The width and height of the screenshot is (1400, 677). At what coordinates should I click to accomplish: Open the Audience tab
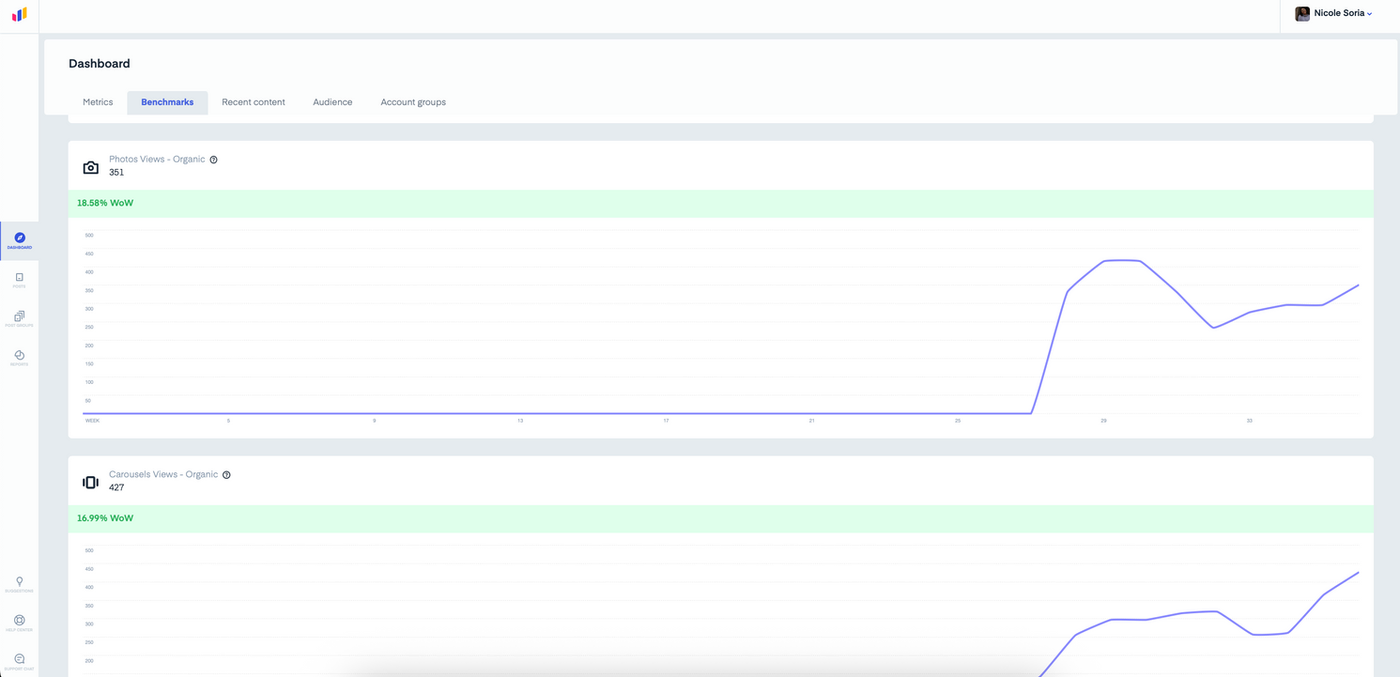[x=332, y=102]
